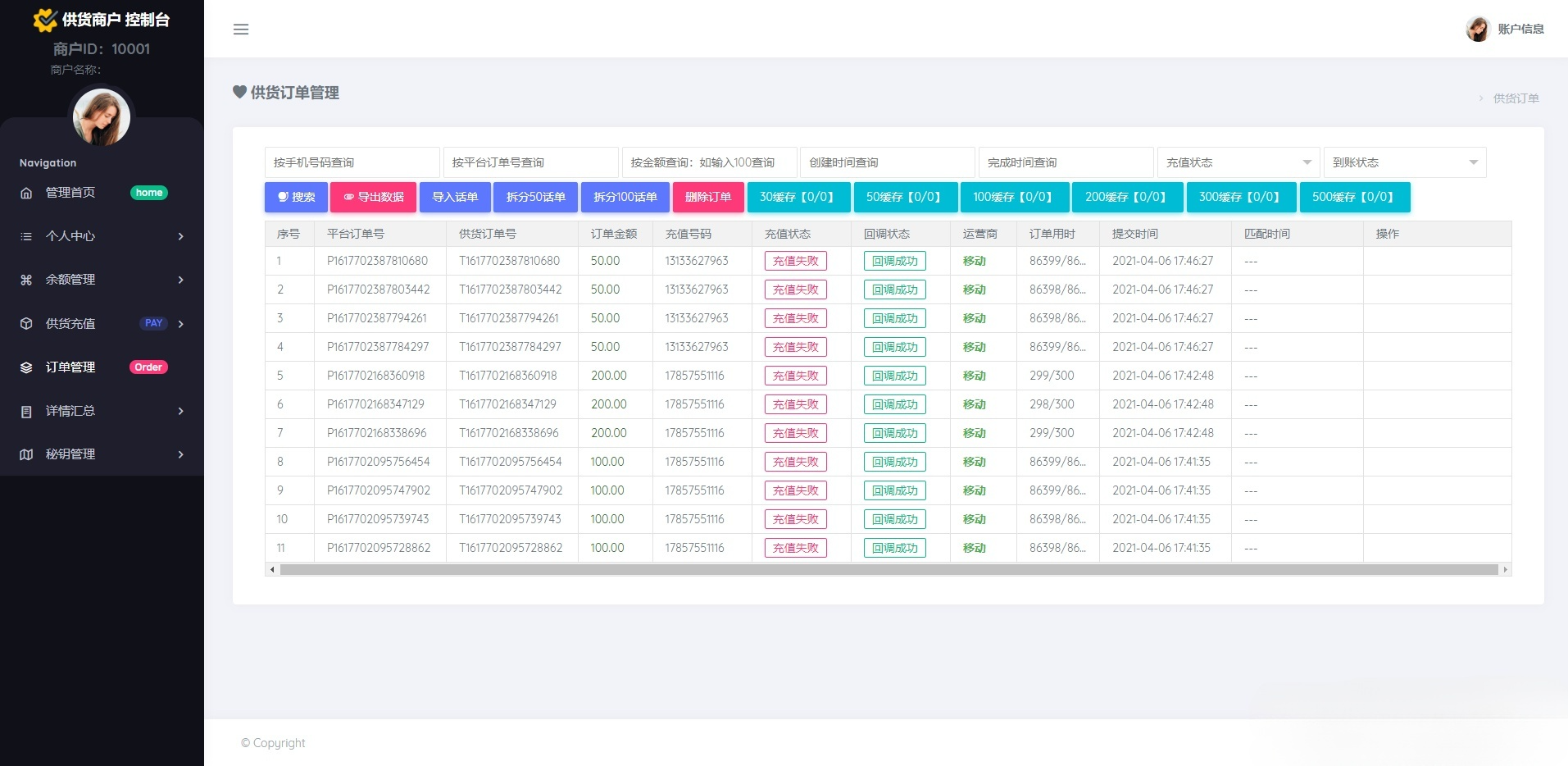Click the 搜索 search button
1568x766 pixels.
(x=296, y=197)
